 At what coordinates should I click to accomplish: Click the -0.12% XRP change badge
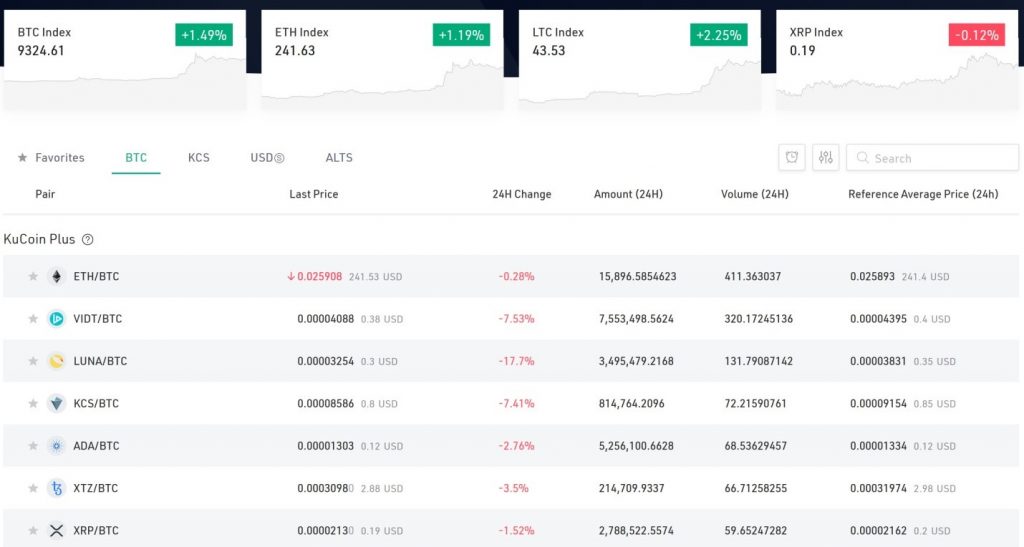coord(976,35)
